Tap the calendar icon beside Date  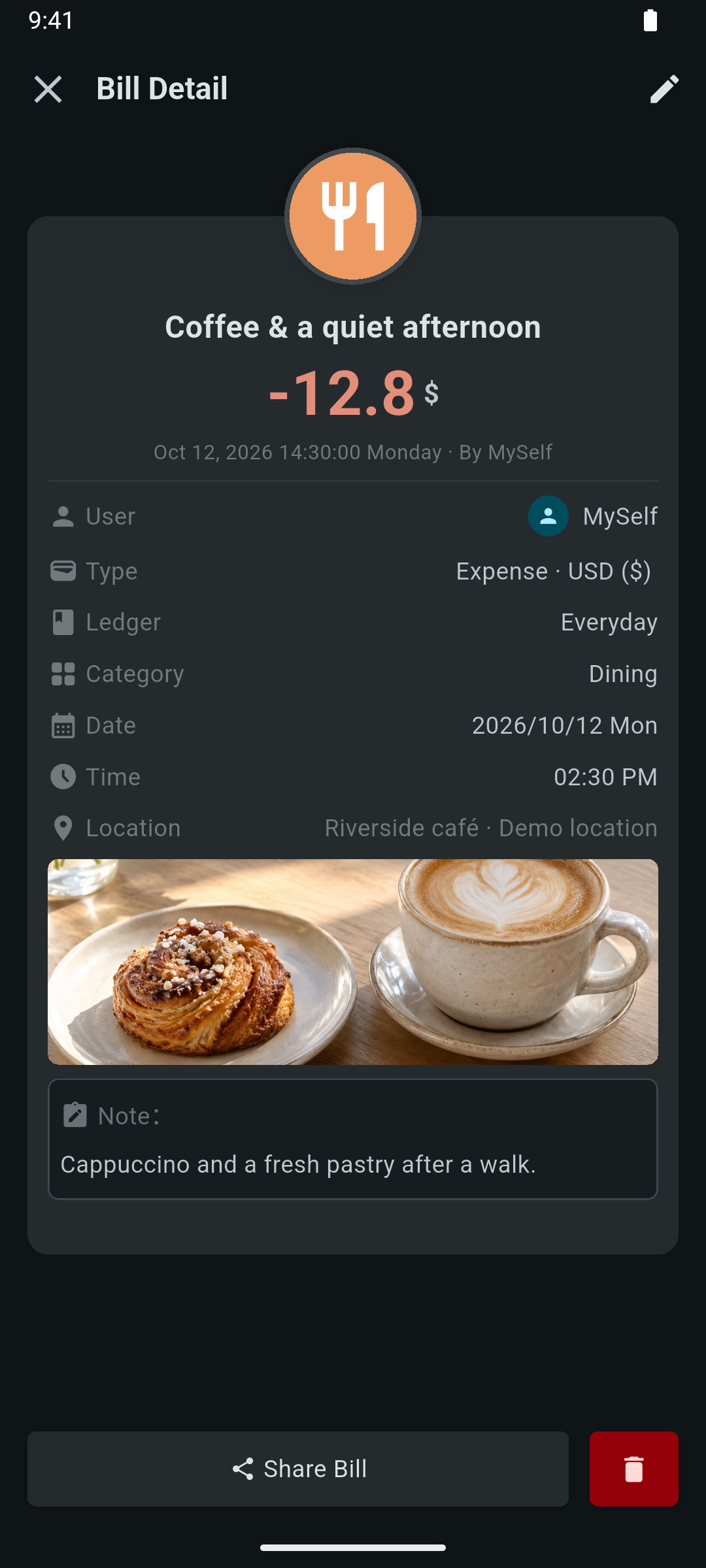click(x=63, y=725)
